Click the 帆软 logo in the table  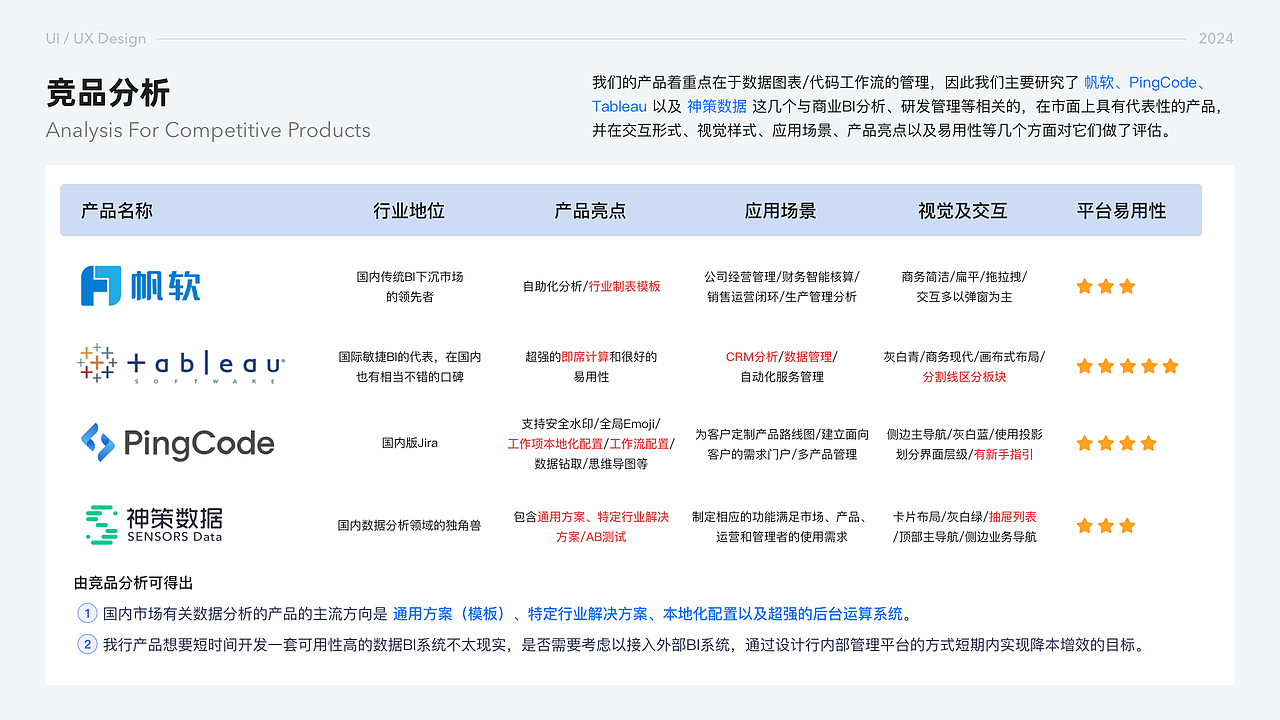click(x=140, y=286)
